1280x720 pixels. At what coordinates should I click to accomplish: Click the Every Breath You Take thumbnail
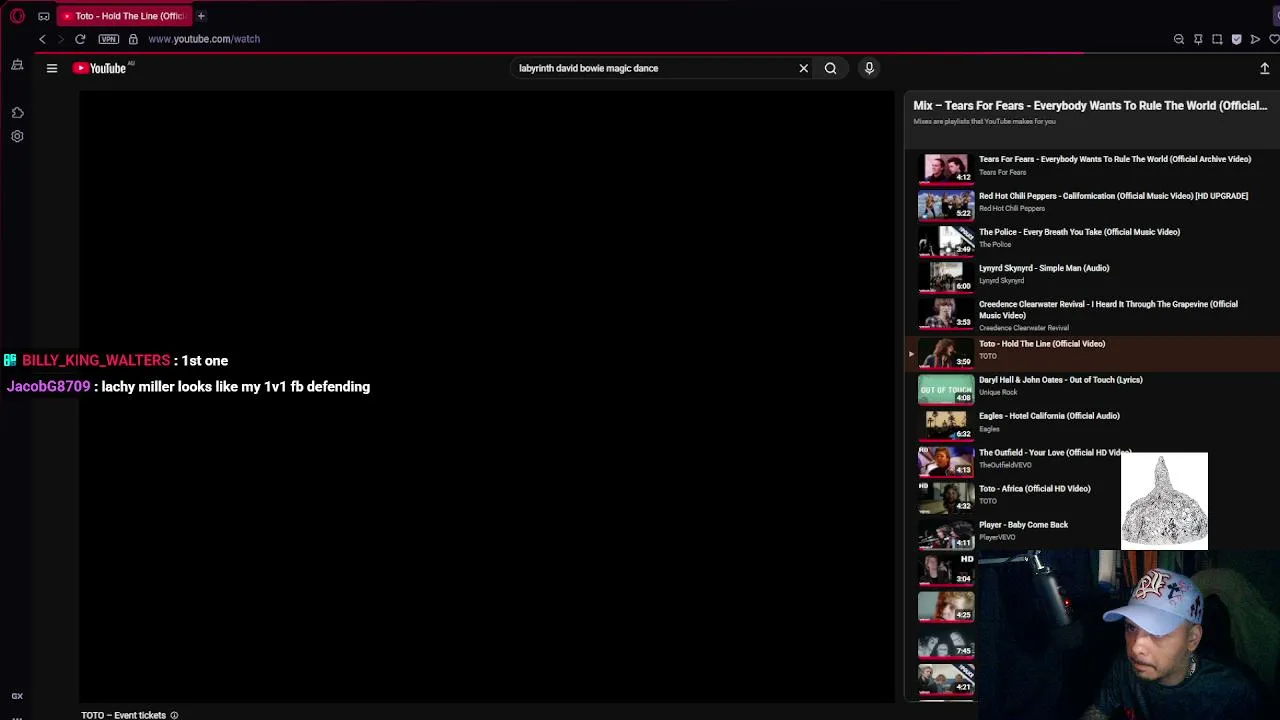point(946,240)
